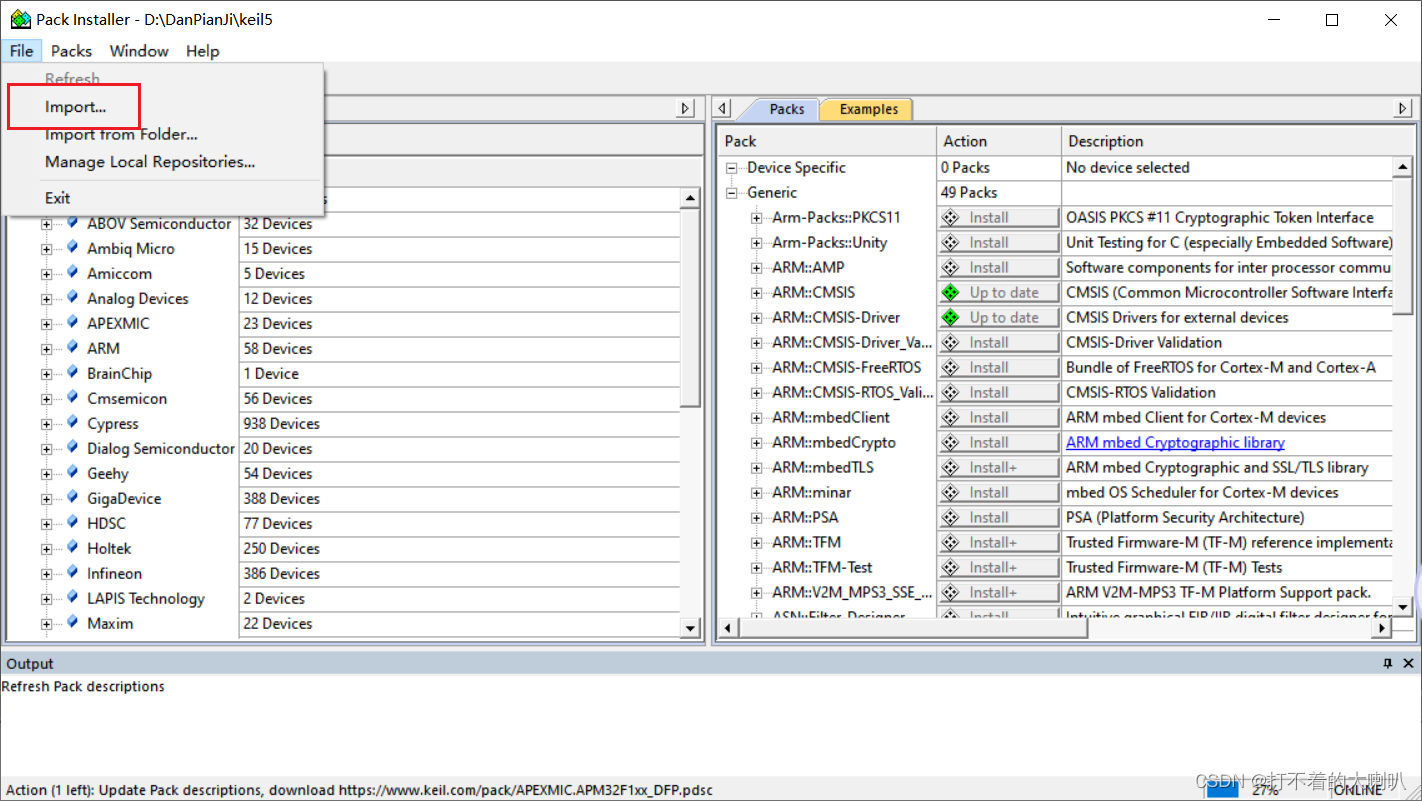Click the vendor icon beside Maxim
Viewport: 1422px width, 801px height.
tap(72, 623)
